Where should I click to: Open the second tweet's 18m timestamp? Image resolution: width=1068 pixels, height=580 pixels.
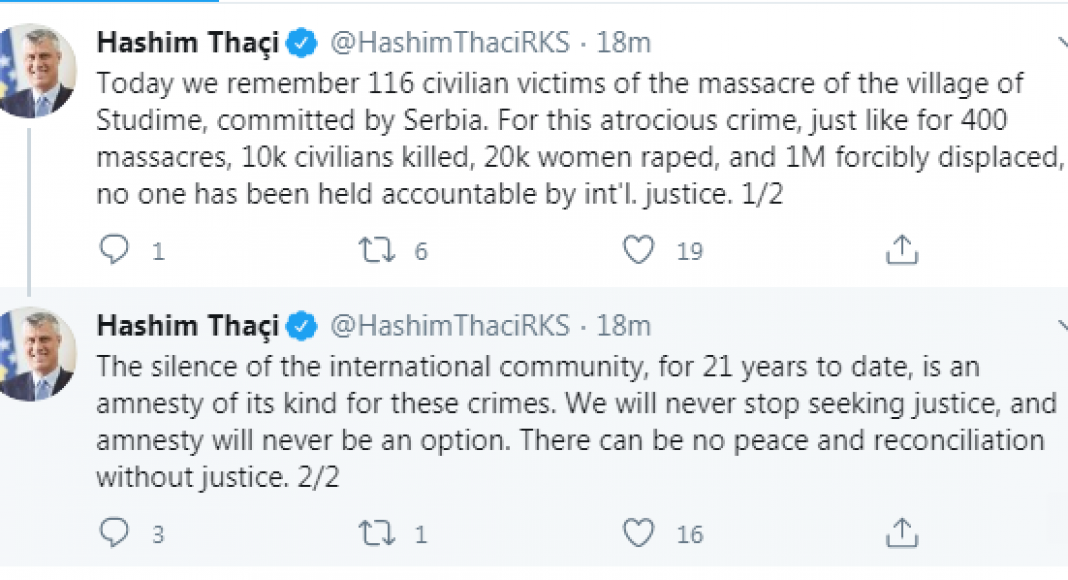point(624,326)
